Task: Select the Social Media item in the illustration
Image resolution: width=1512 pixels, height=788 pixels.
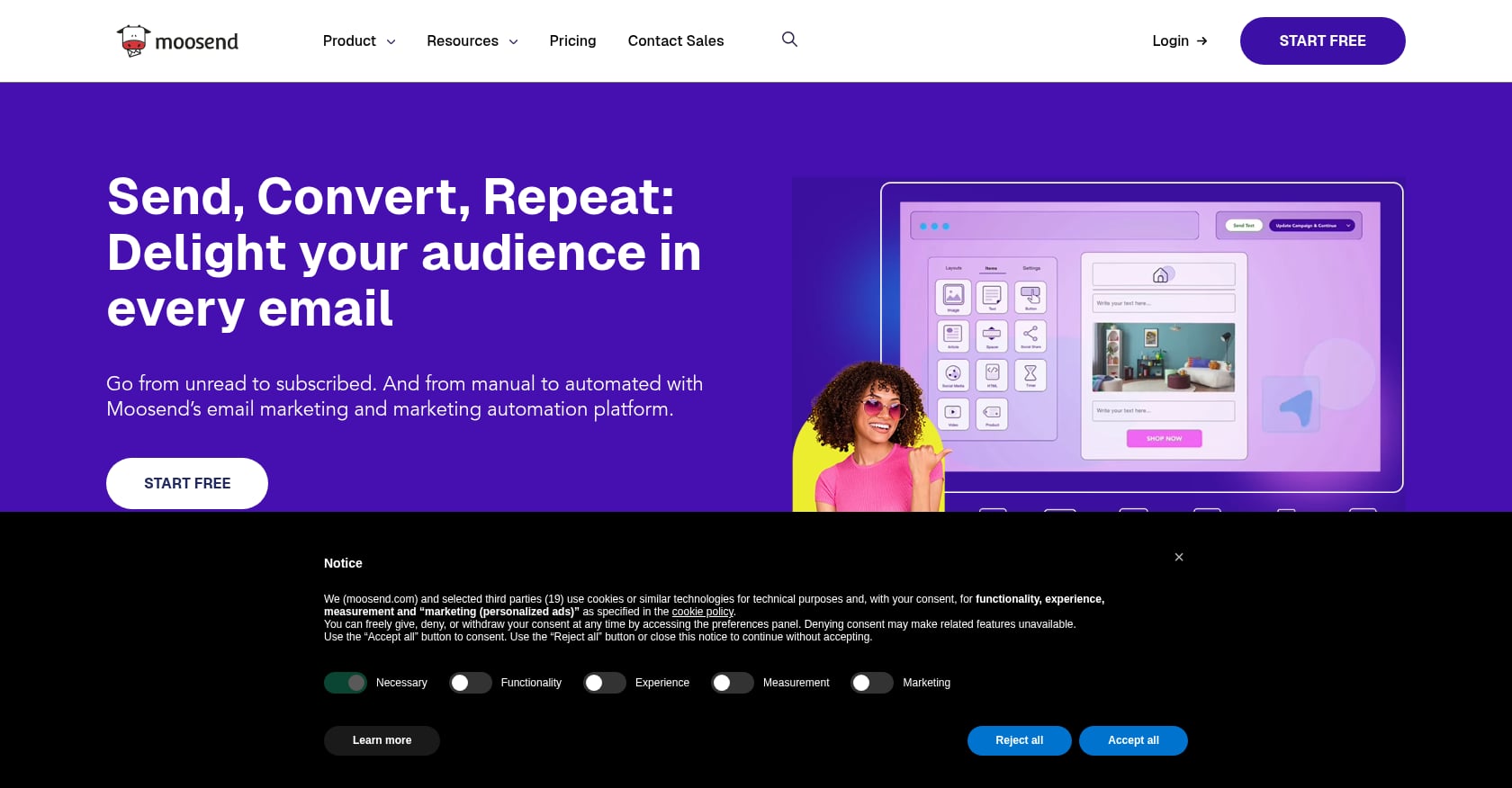Action: 953,374
